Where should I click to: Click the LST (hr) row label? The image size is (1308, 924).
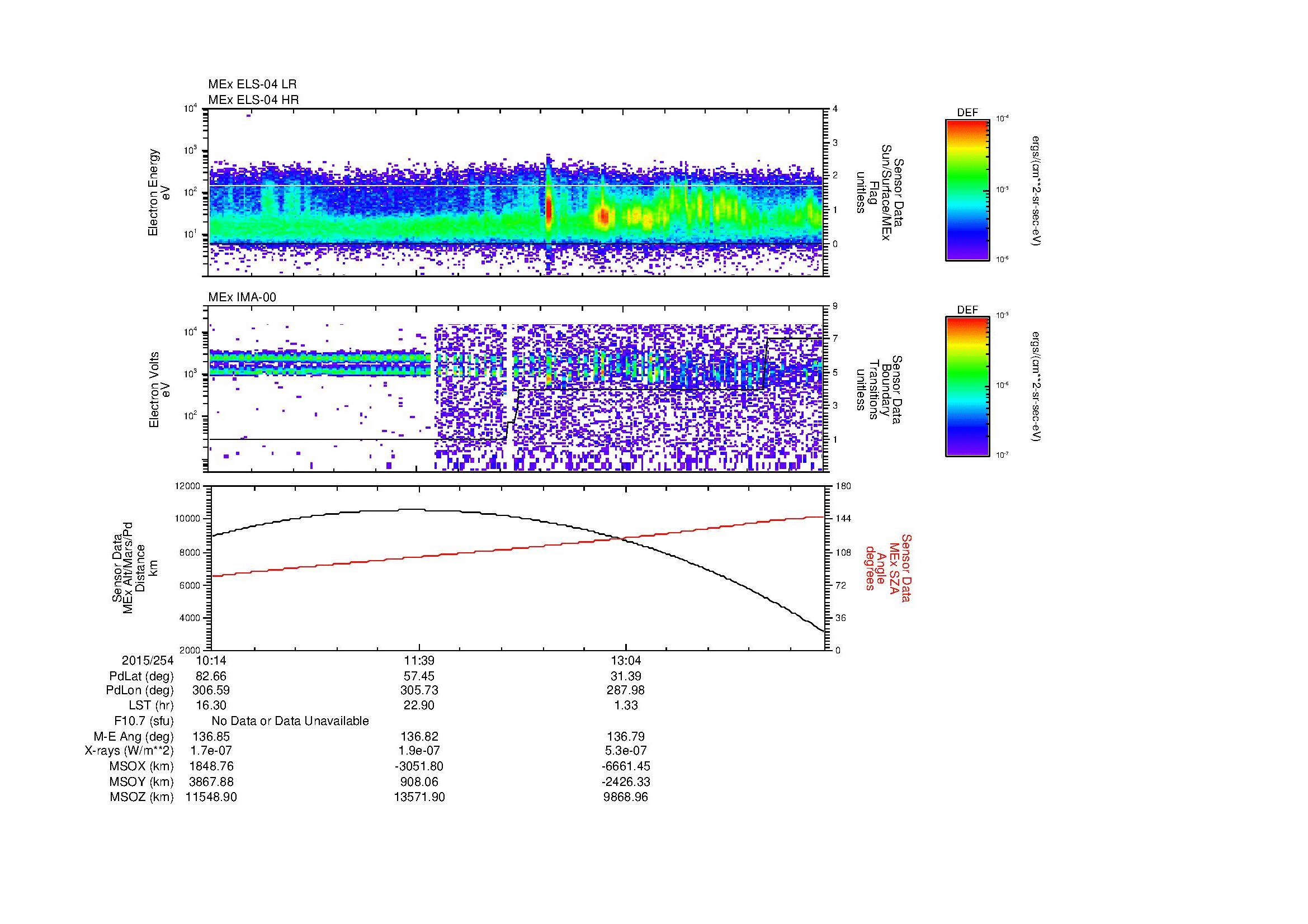click(151, 705)
